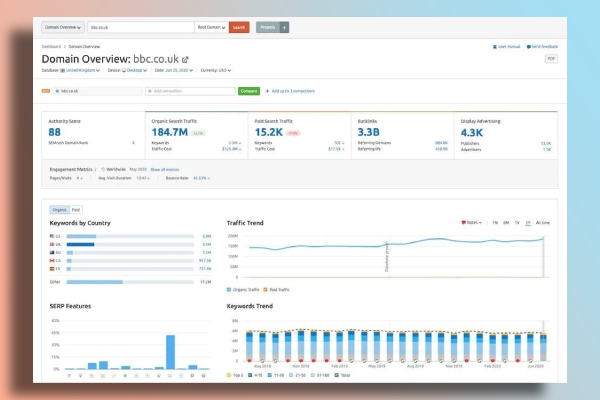Click the User manual book icon
600x400 pixels.
pos(495,47)
